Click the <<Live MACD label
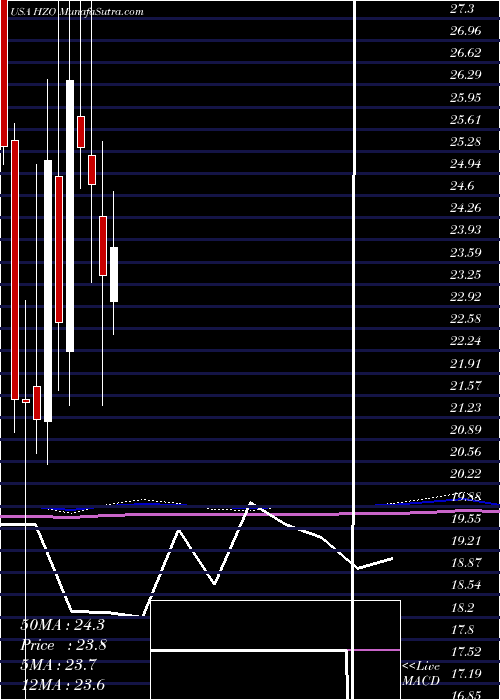 pyautogui.click(x=421, y=674)
